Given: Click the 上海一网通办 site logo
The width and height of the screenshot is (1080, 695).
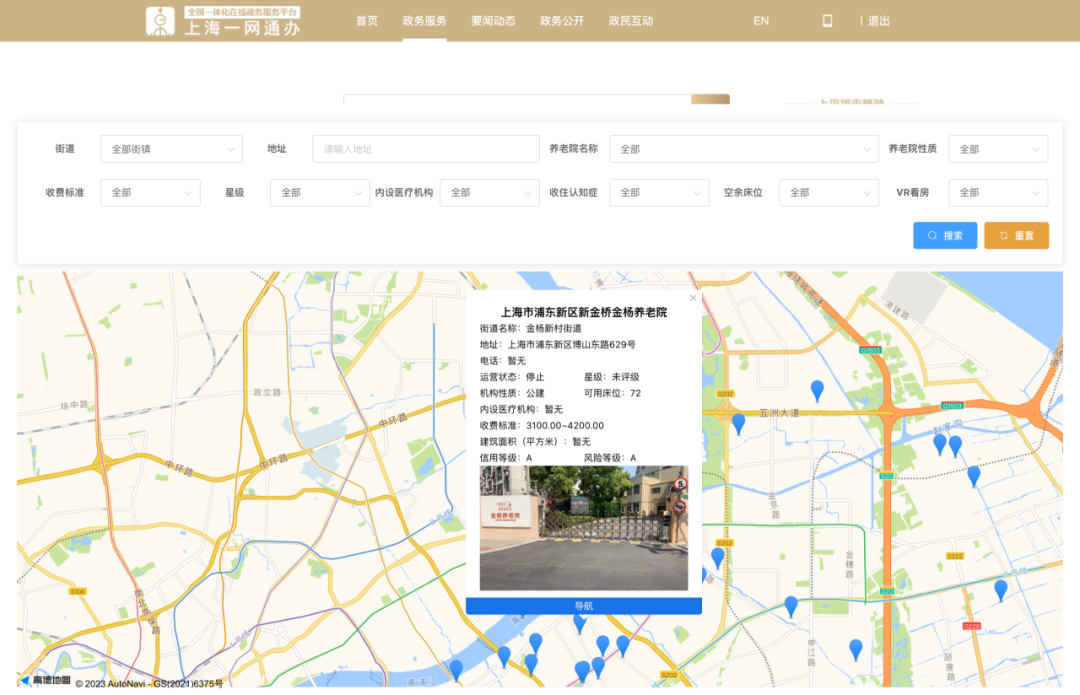Looking at the screenshot, I should click(x=222, y=20).
